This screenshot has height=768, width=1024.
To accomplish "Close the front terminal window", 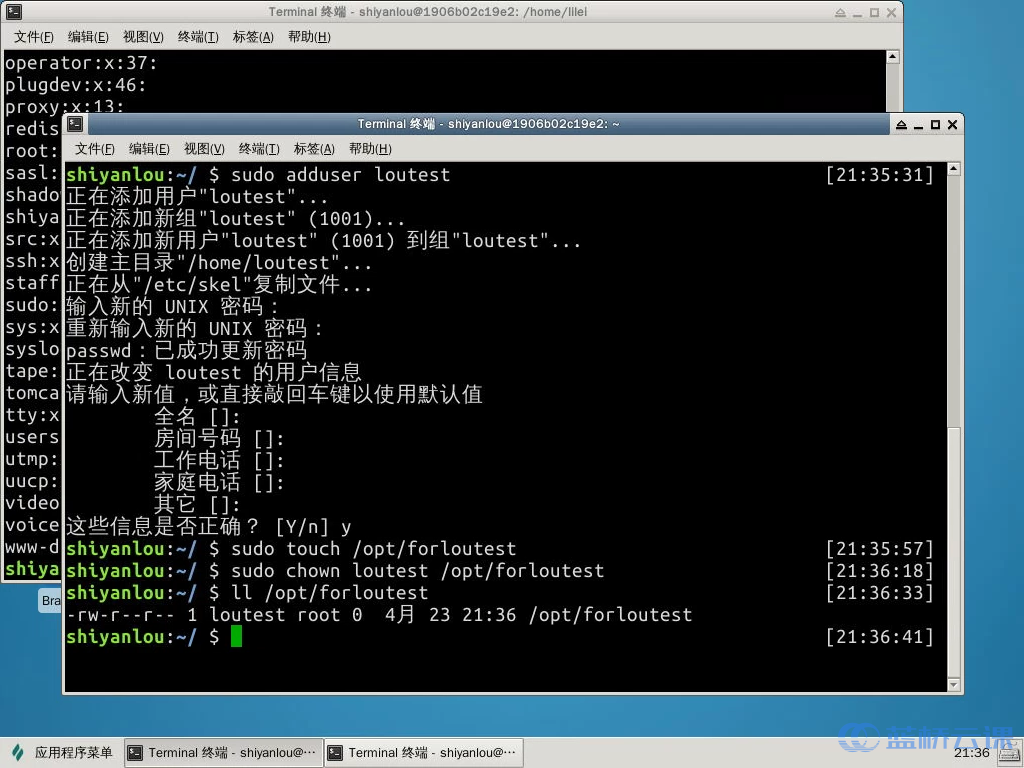I will [952, 124].
